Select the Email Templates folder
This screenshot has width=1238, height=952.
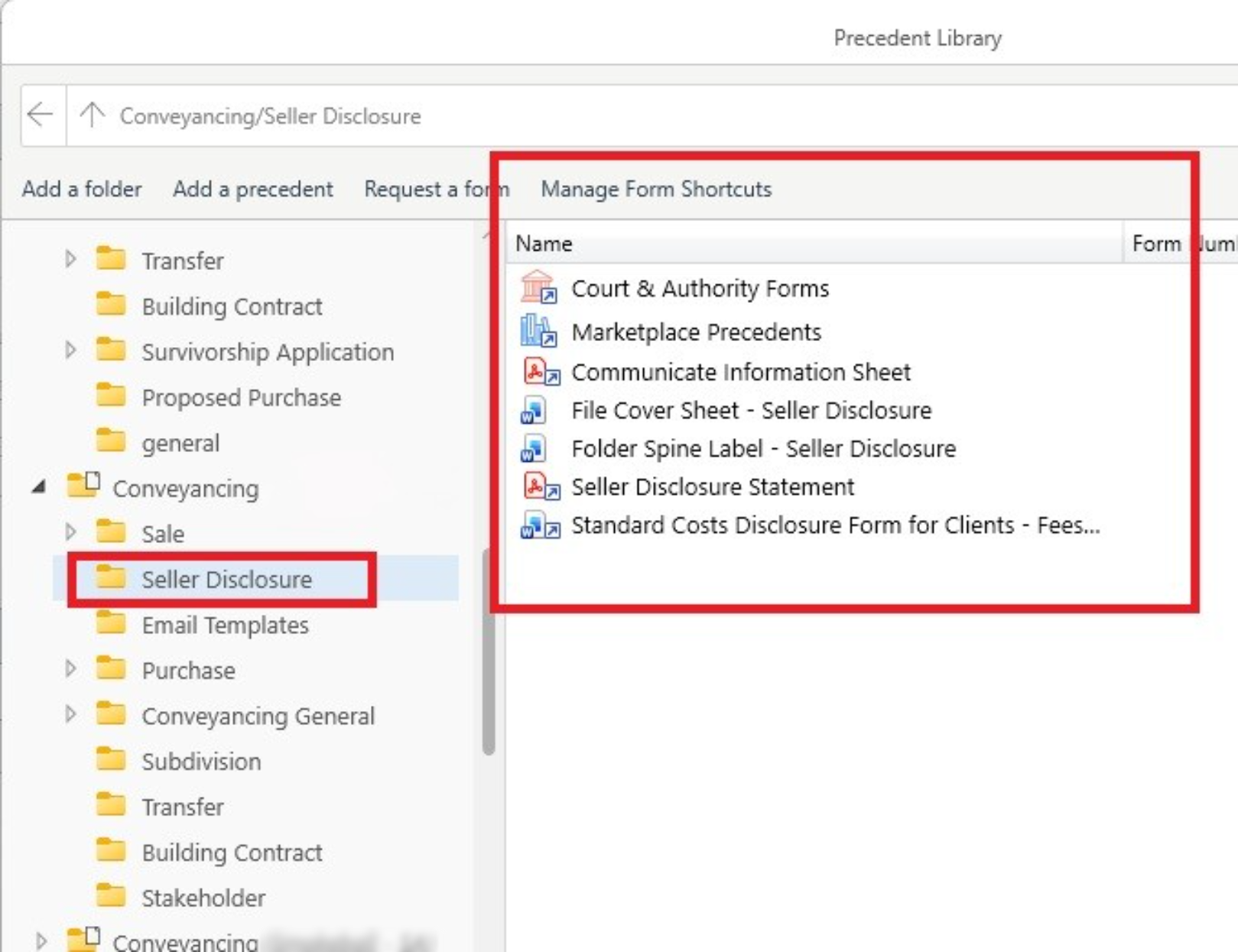tap(225, 625)
